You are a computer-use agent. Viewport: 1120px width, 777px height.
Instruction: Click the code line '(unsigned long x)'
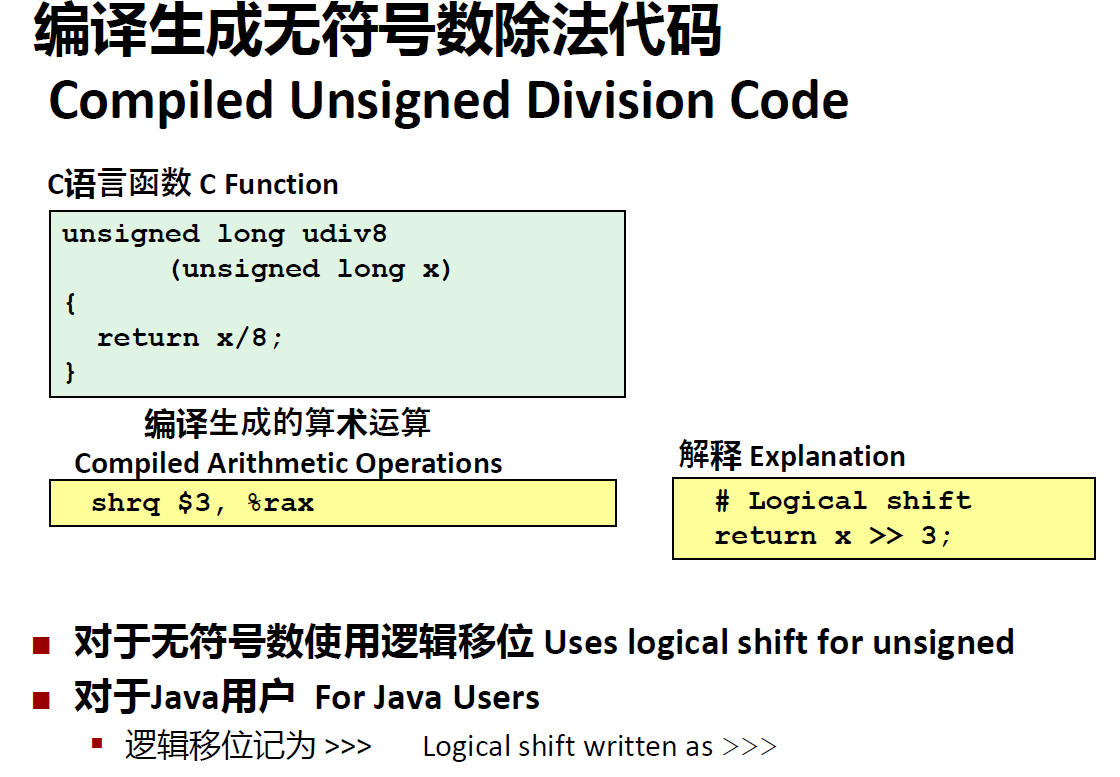tap(311, 269)
